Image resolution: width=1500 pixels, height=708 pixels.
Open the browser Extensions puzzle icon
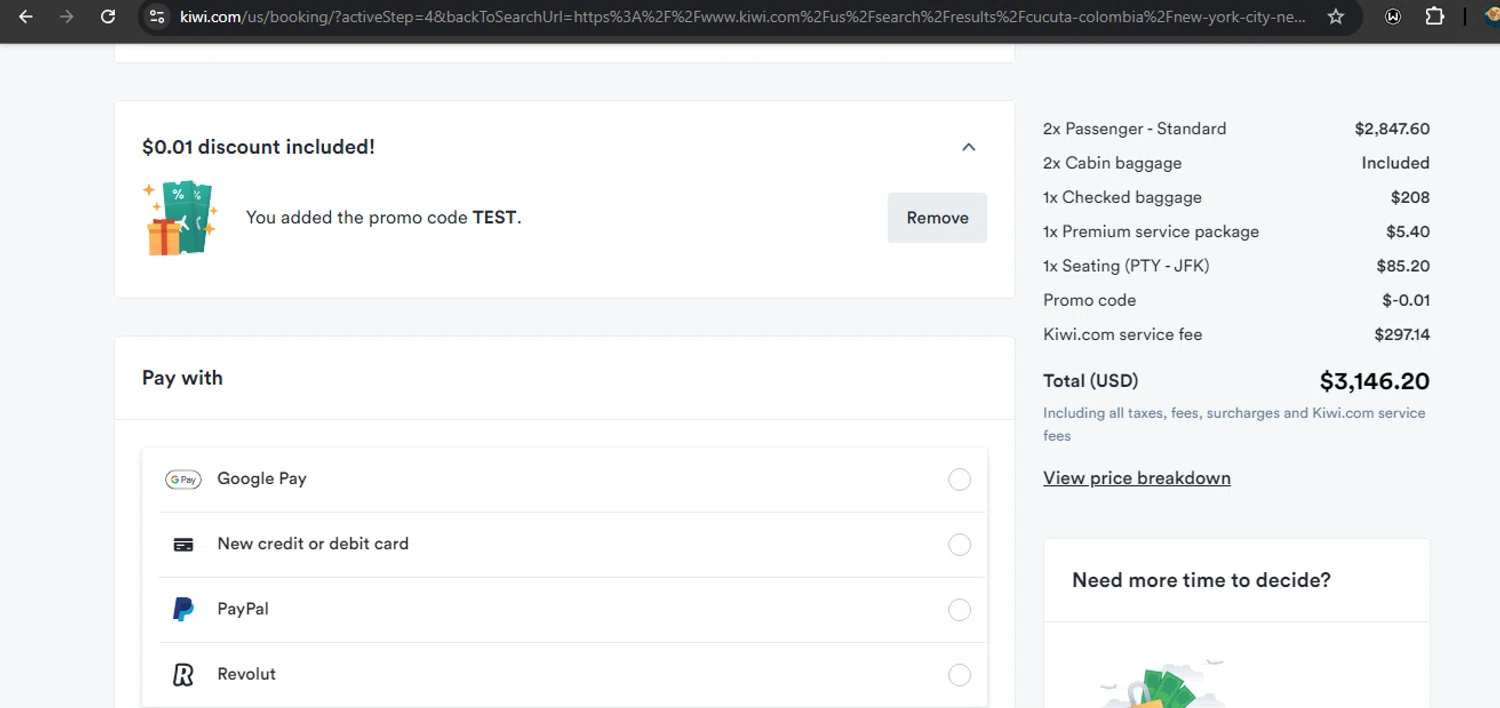[1434, 17]
